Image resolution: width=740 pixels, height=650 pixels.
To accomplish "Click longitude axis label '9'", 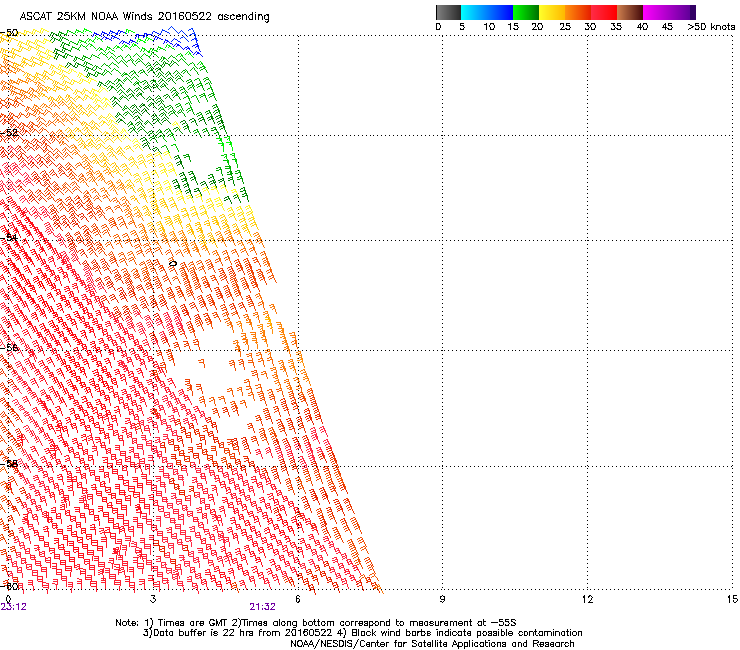I will 442,599.
